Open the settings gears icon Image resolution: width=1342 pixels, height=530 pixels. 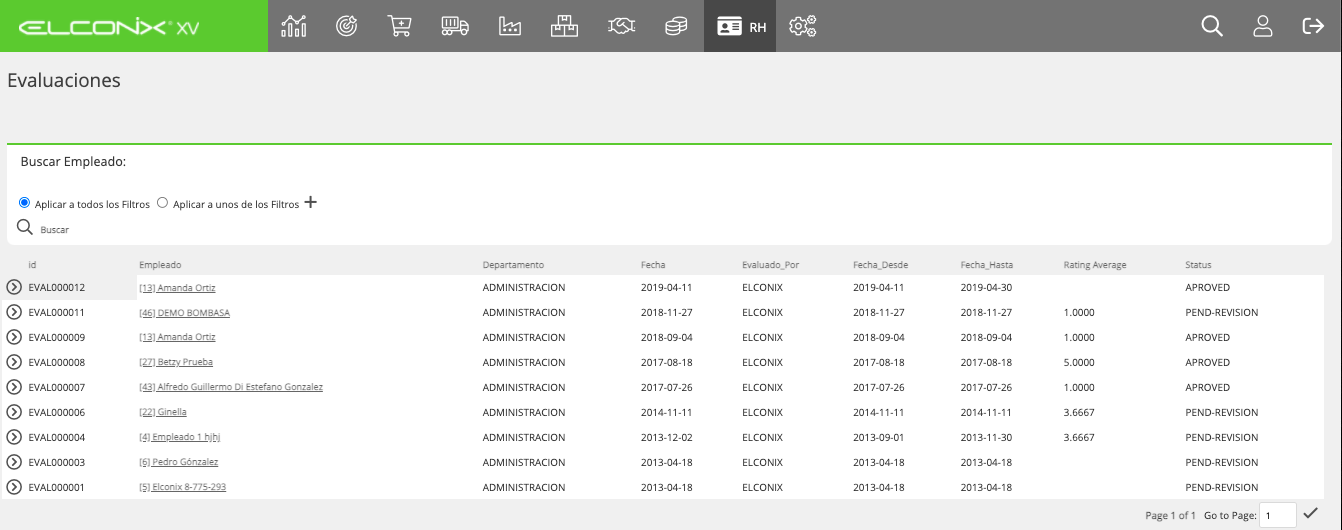tap(802, 26)
